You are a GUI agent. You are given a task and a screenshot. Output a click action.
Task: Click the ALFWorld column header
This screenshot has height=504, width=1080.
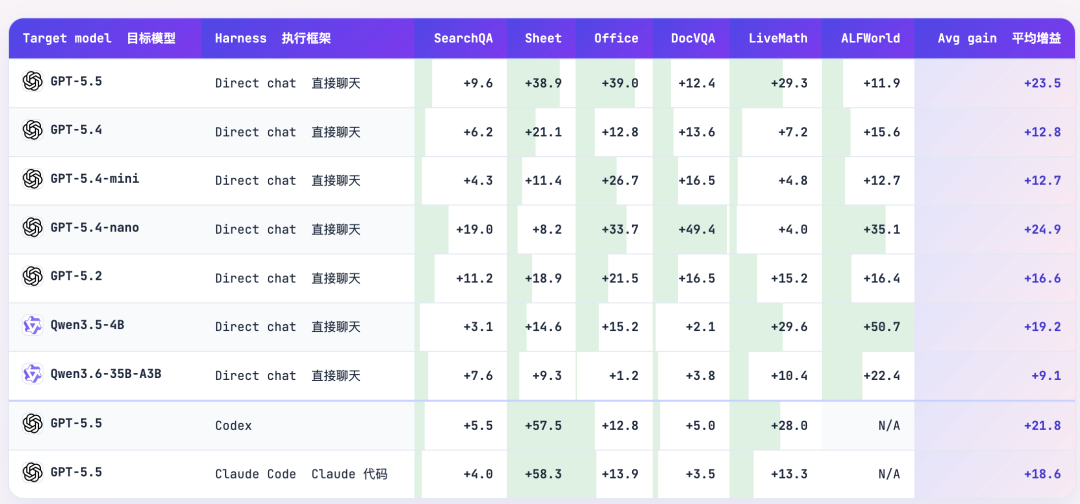(870, 39)
